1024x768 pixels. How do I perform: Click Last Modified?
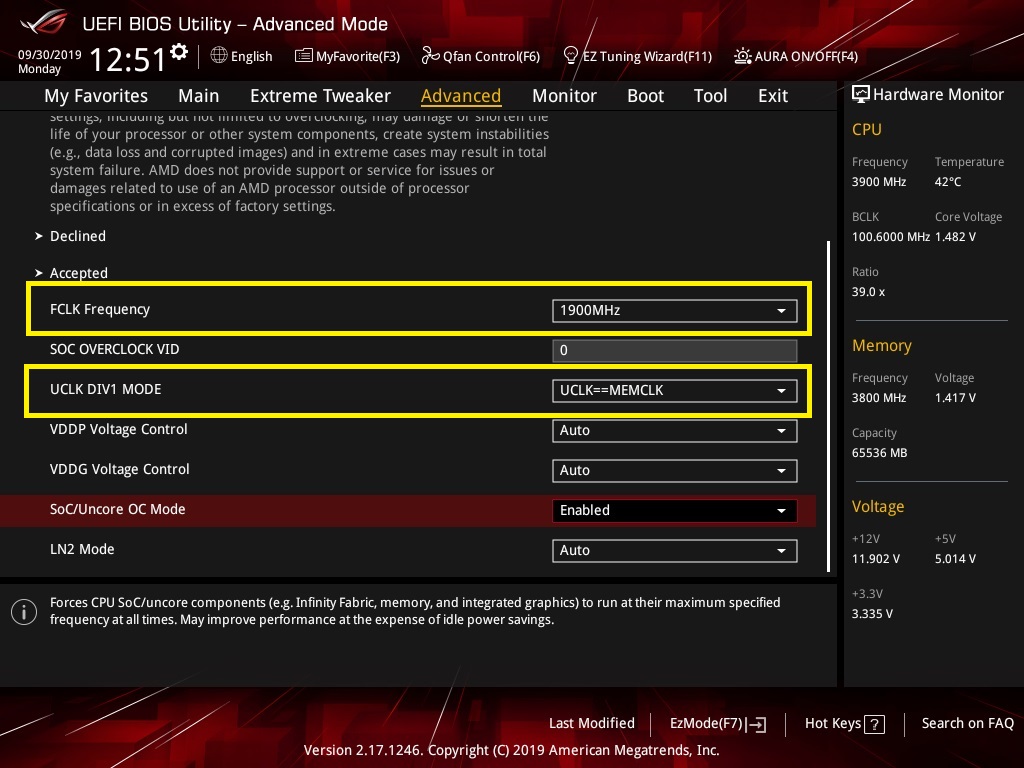592,724
